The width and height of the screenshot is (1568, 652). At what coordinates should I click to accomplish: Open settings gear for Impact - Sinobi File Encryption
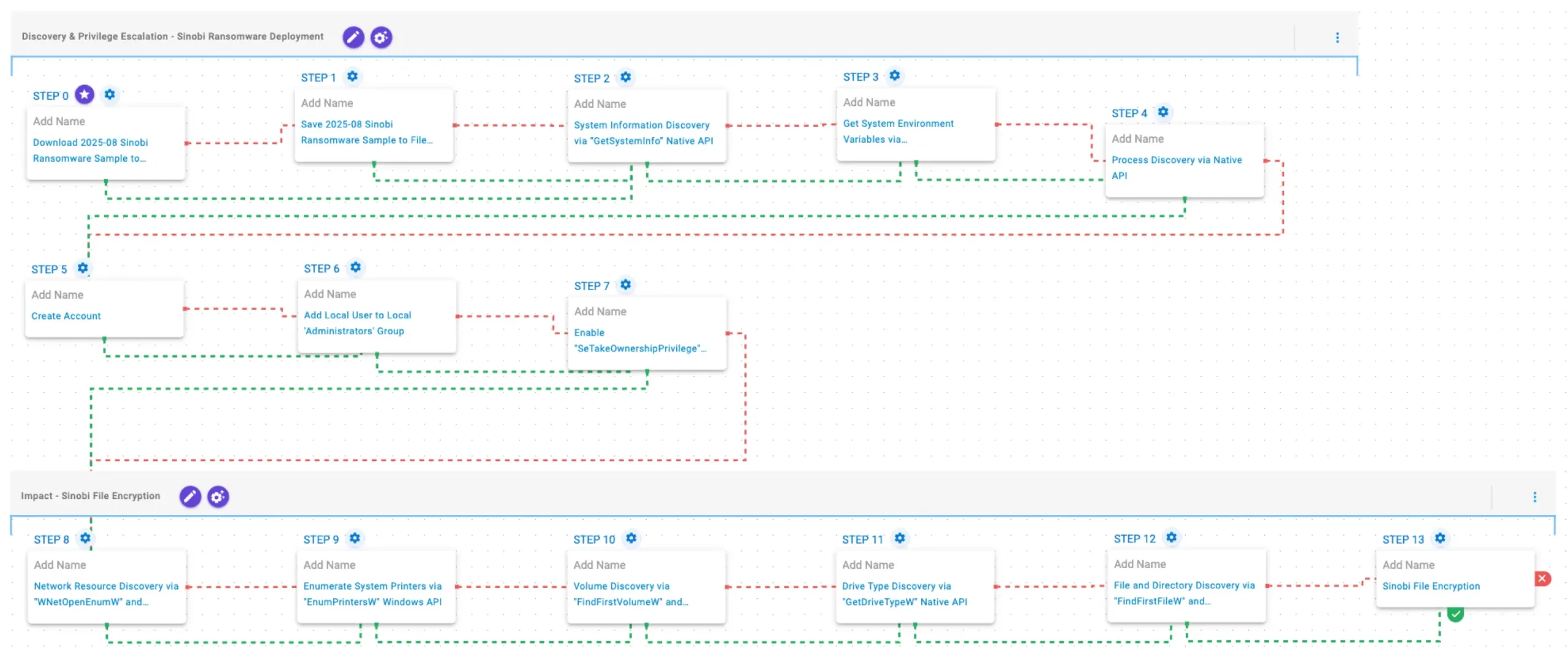217,496
